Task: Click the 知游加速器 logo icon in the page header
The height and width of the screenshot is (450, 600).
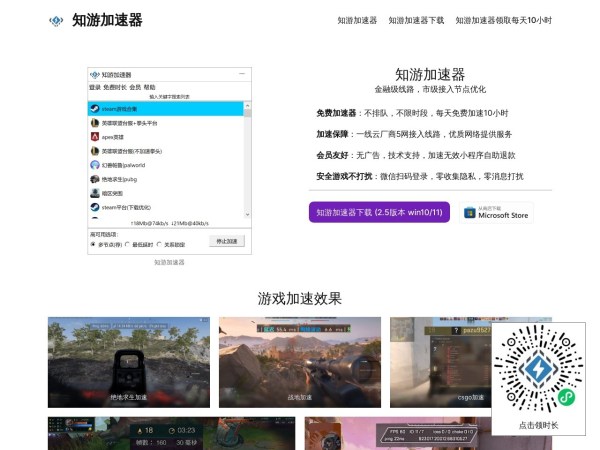Action: (56, 20)
